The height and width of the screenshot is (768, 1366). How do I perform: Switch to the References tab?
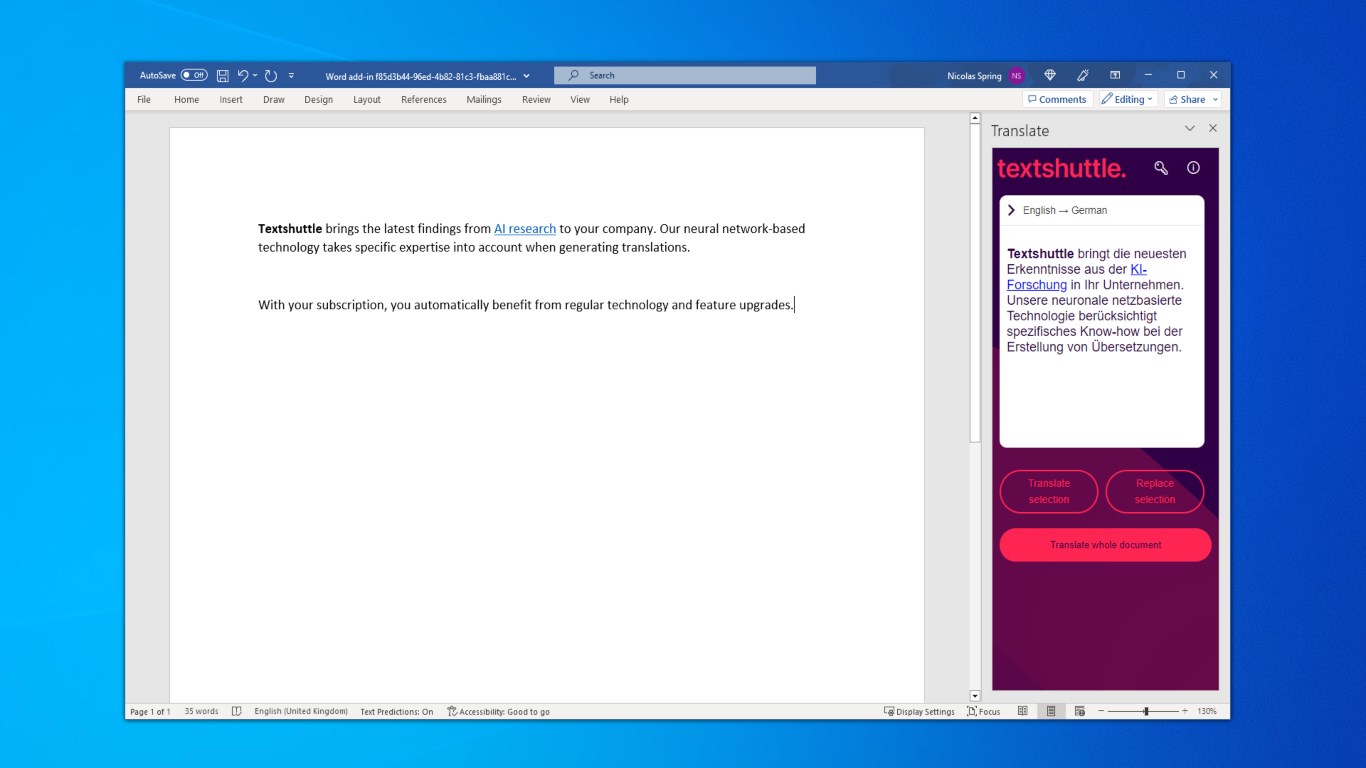tap(424, 99)
